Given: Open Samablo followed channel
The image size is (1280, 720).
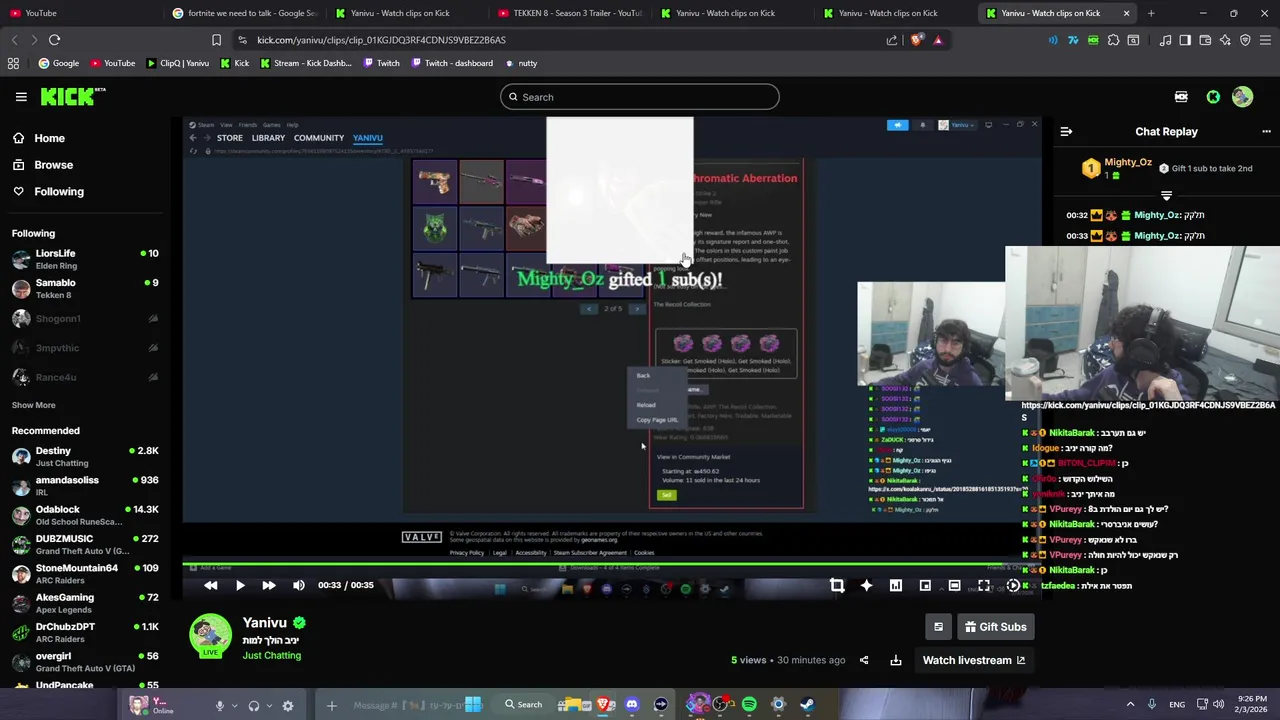Looking at the screenshot, I should click(x=85, y=288).
